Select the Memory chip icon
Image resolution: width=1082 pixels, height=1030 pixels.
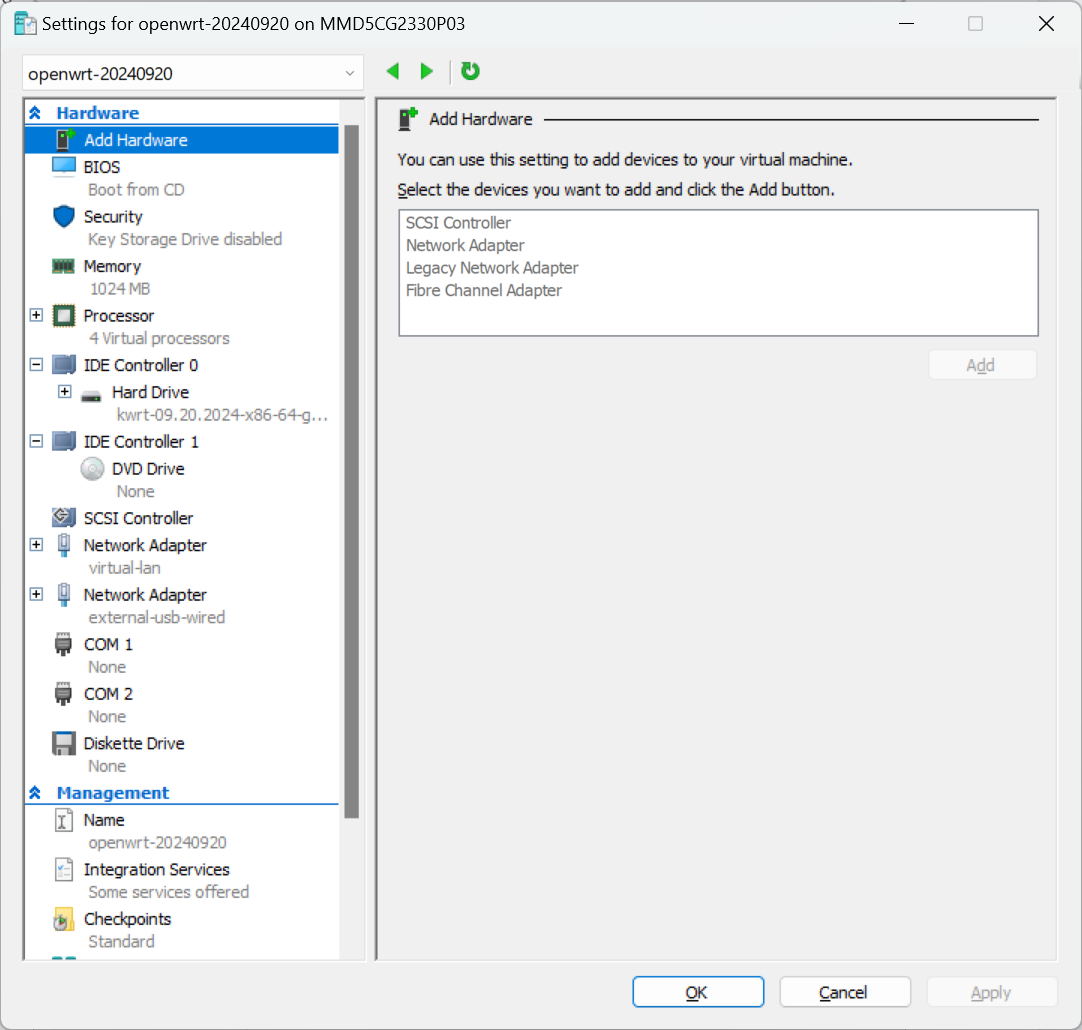(x=64, y=267)
